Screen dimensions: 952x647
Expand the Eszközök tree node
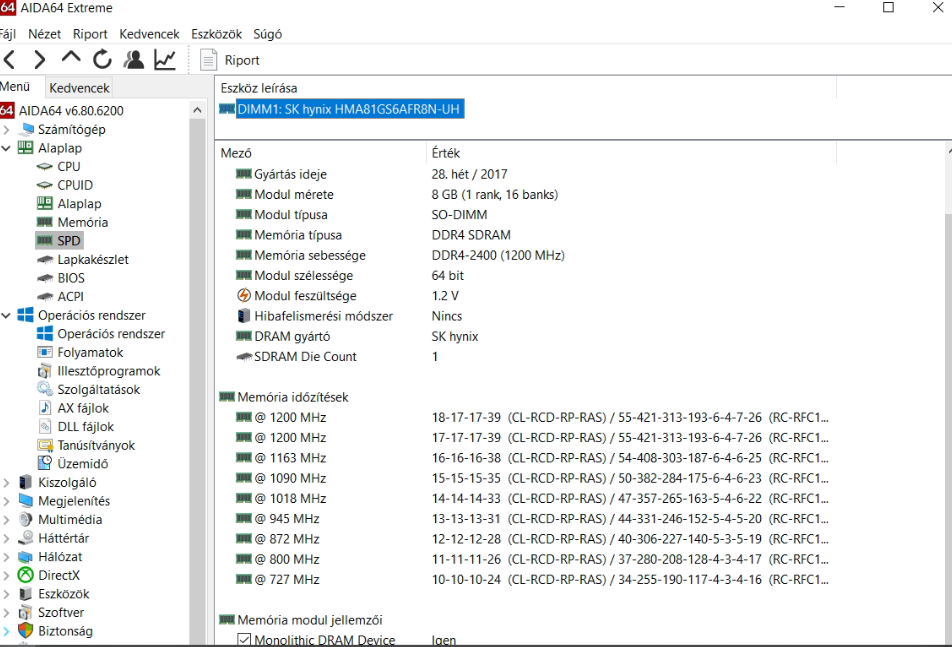7,594
